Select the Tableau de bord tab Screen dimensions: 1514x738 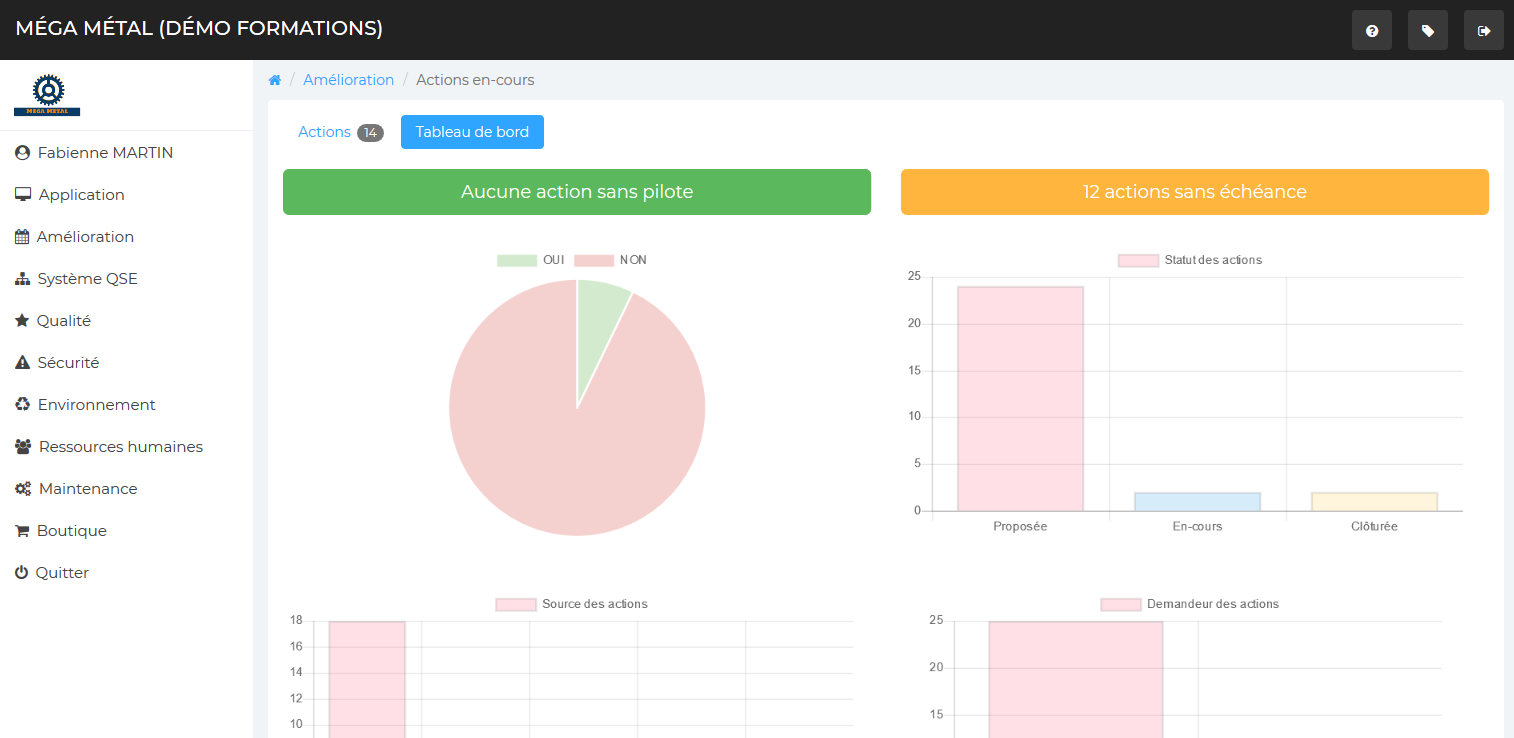coord(472,132)
